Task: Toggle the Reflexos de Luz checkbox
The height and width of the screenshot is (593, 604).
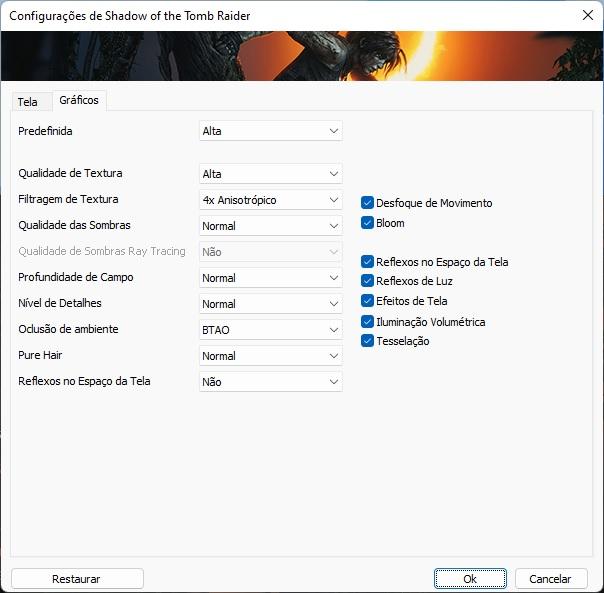Action: tap(368, 281)
